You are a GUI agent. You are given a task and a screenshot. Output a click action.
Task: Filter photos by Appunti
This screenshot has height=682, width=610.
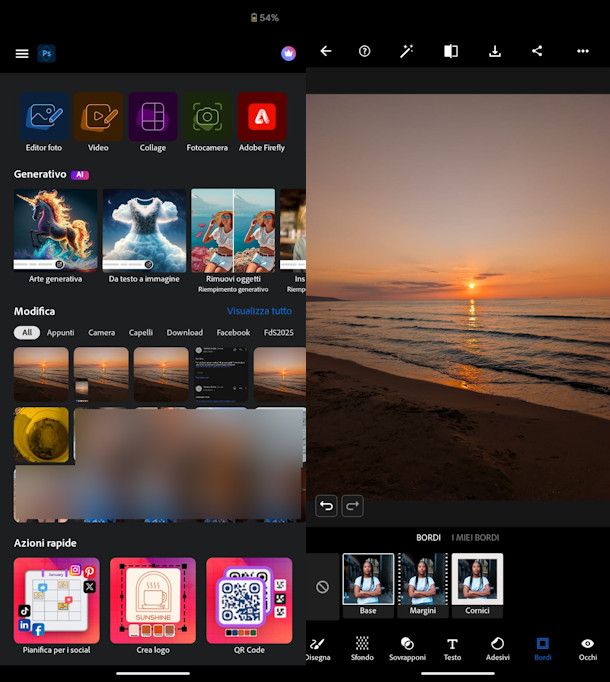(60, 332)
